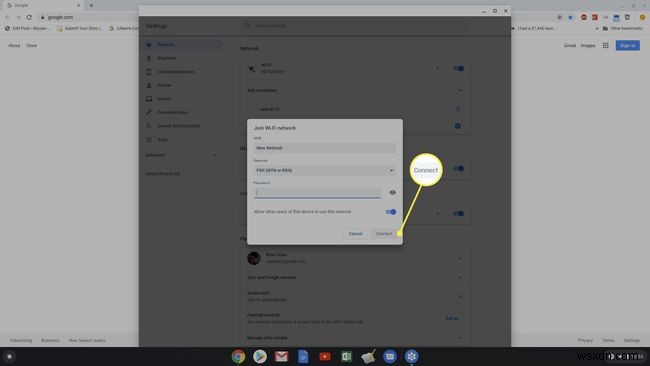Click the blue add icon below Add Wi-Fi
The height and width of the screenshot is (366, 650).
point(457,126)
